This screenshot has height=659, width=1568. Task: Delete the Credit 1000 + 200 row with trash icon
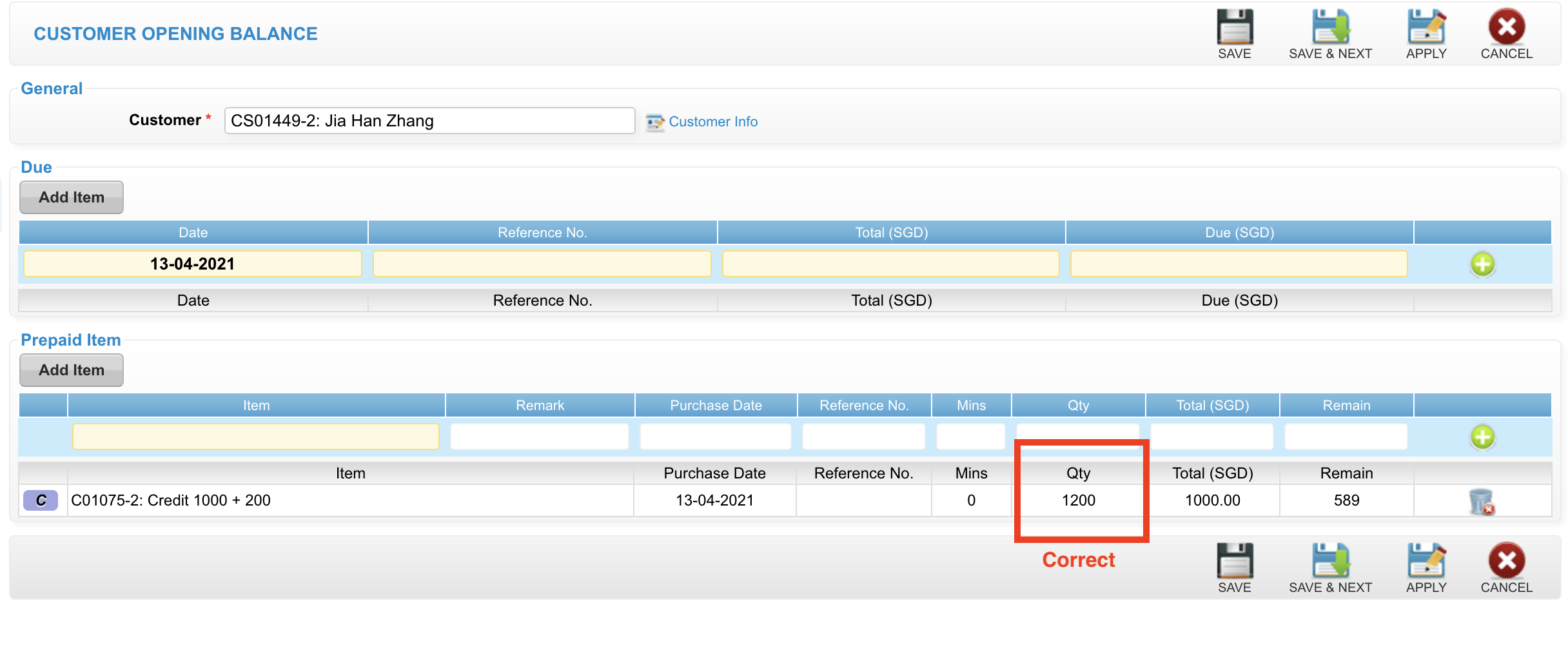[x=1481, y=501]
